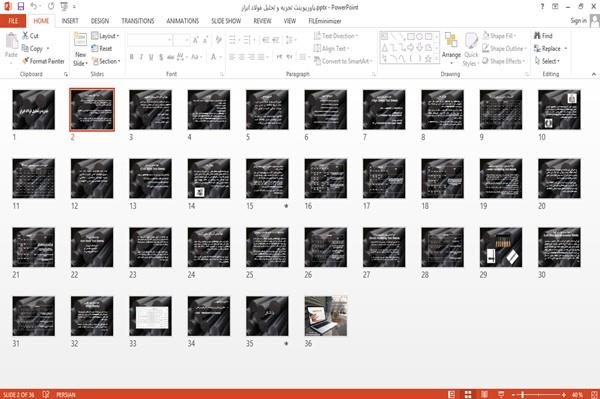Viewport: 600px width, 399px height.
Task: Toggle Underline formatting
Action: pyautogui.click(x=151, y=57)
